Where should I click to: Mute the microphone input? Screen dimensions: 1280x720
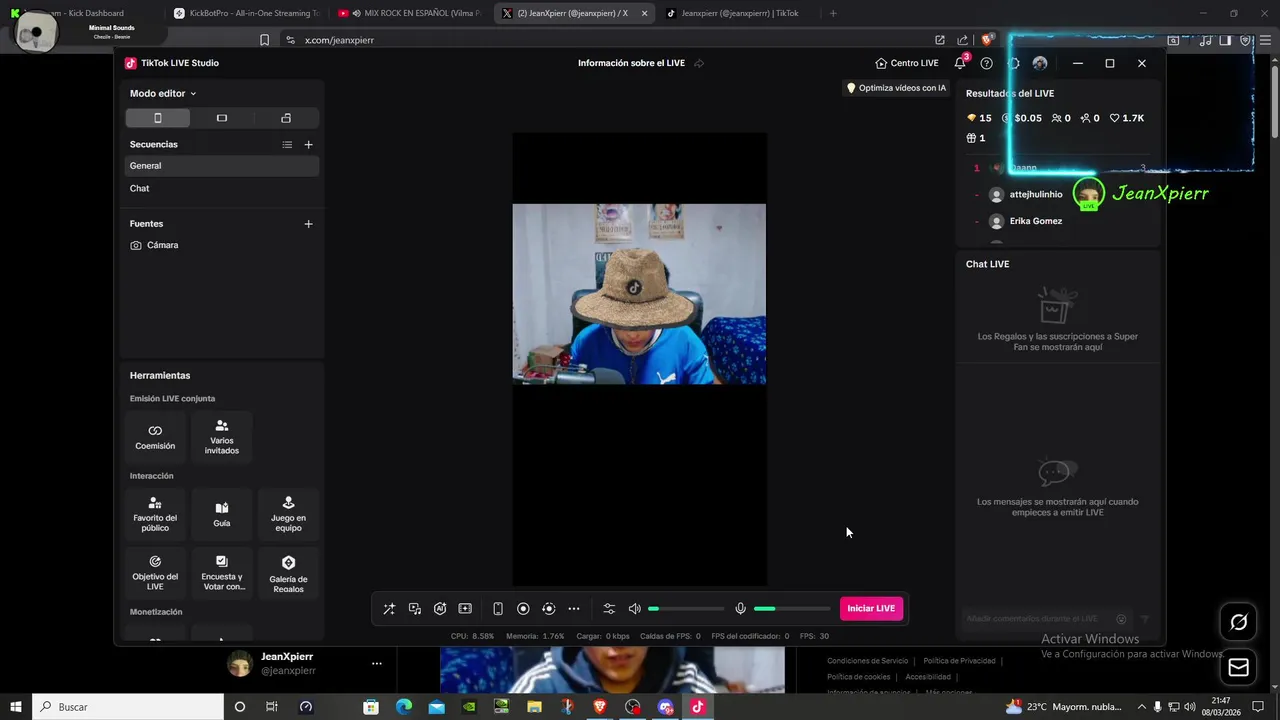click(740, 609)
